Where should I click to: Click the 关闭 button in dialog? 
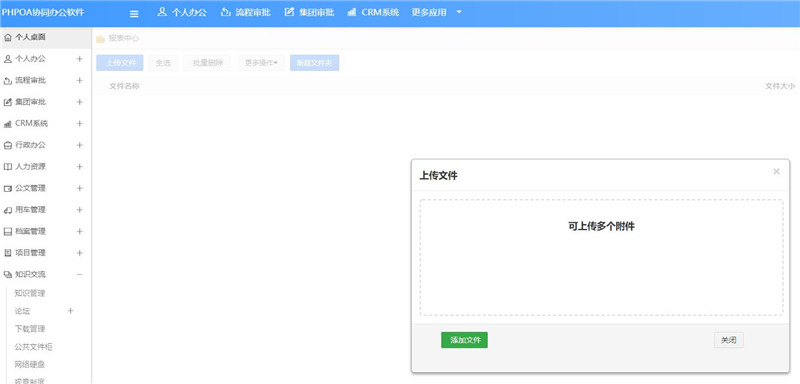pyautogui.click(x=729, y=340)
